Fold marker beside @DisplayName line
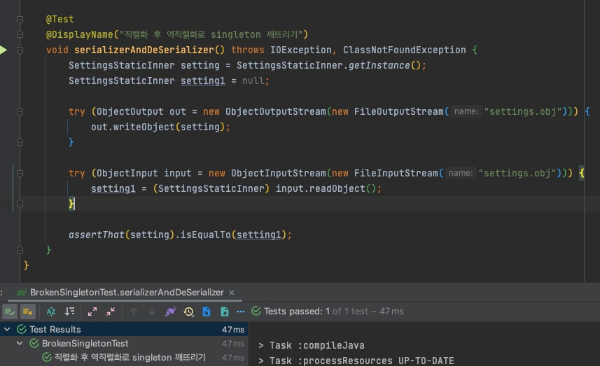 point(20,34)
